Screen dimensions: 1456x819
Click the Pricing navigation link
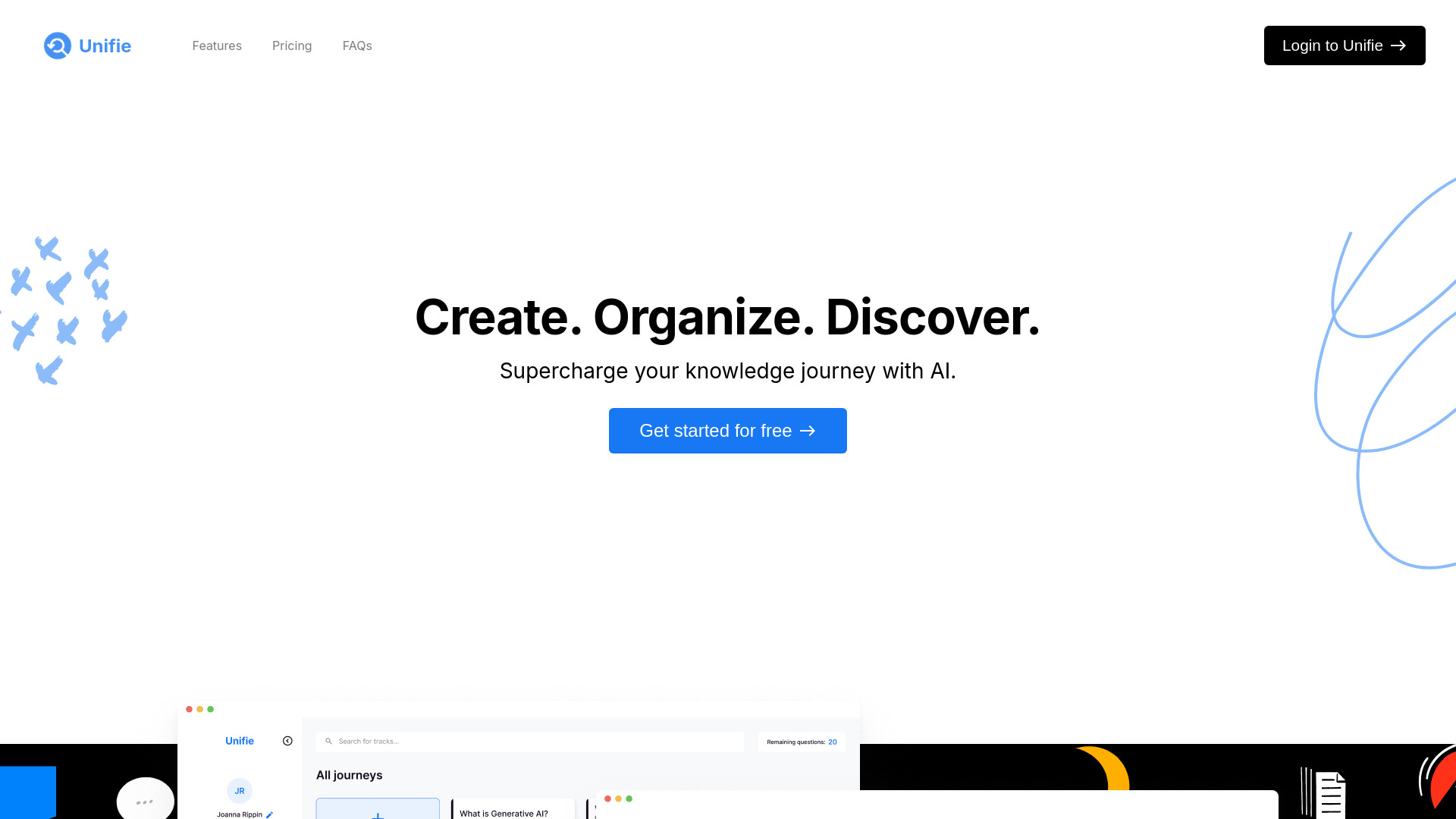point(291,45)
